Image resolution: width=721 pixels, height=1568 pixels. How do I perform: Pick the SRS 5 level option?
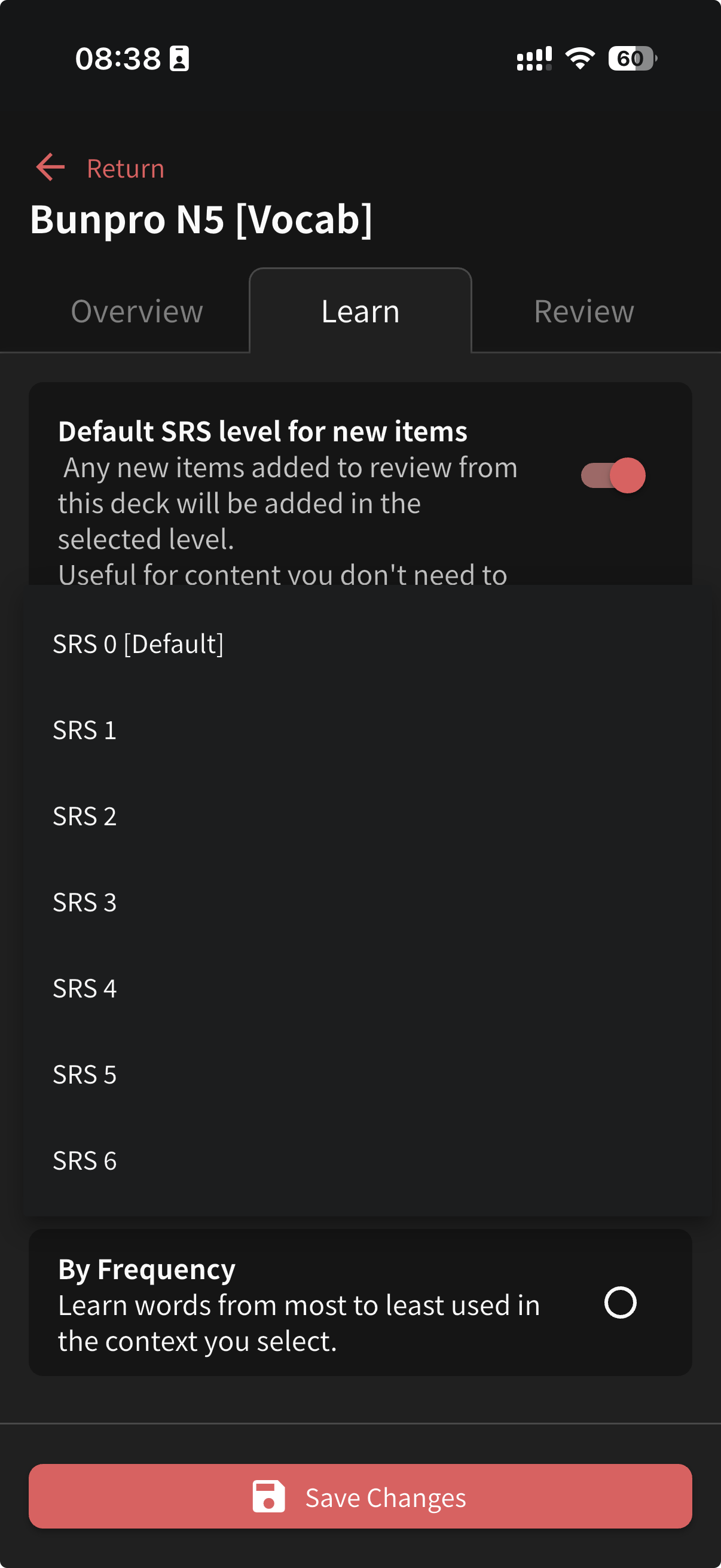tap(84, 1075)
